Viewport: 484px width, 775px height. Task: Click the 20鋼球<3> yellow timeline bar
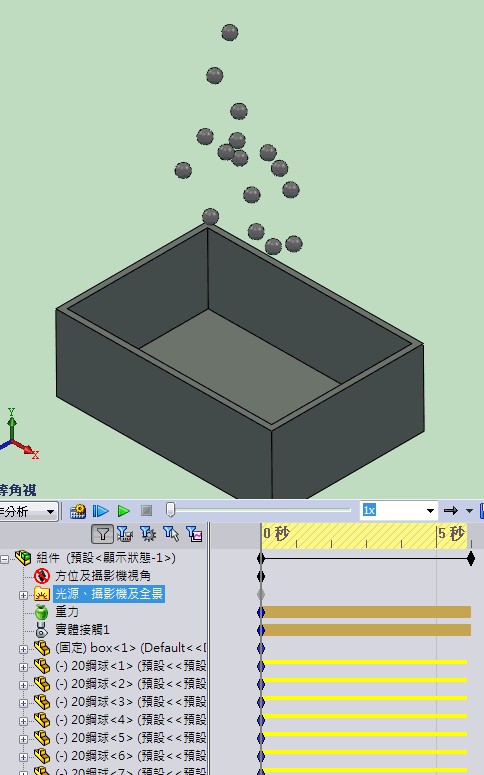coord(364,698)
